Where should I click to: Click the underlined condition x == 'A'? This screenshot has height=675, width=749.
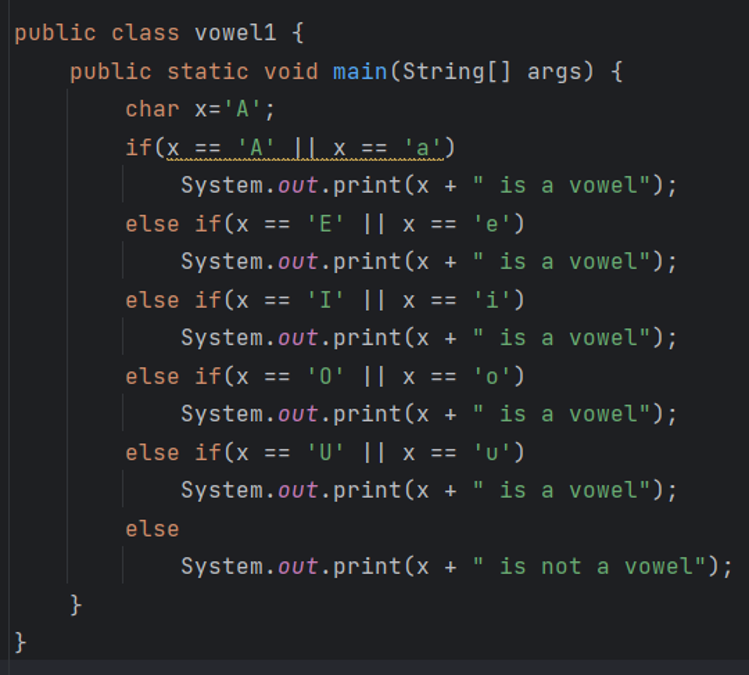tap(221, 148)
